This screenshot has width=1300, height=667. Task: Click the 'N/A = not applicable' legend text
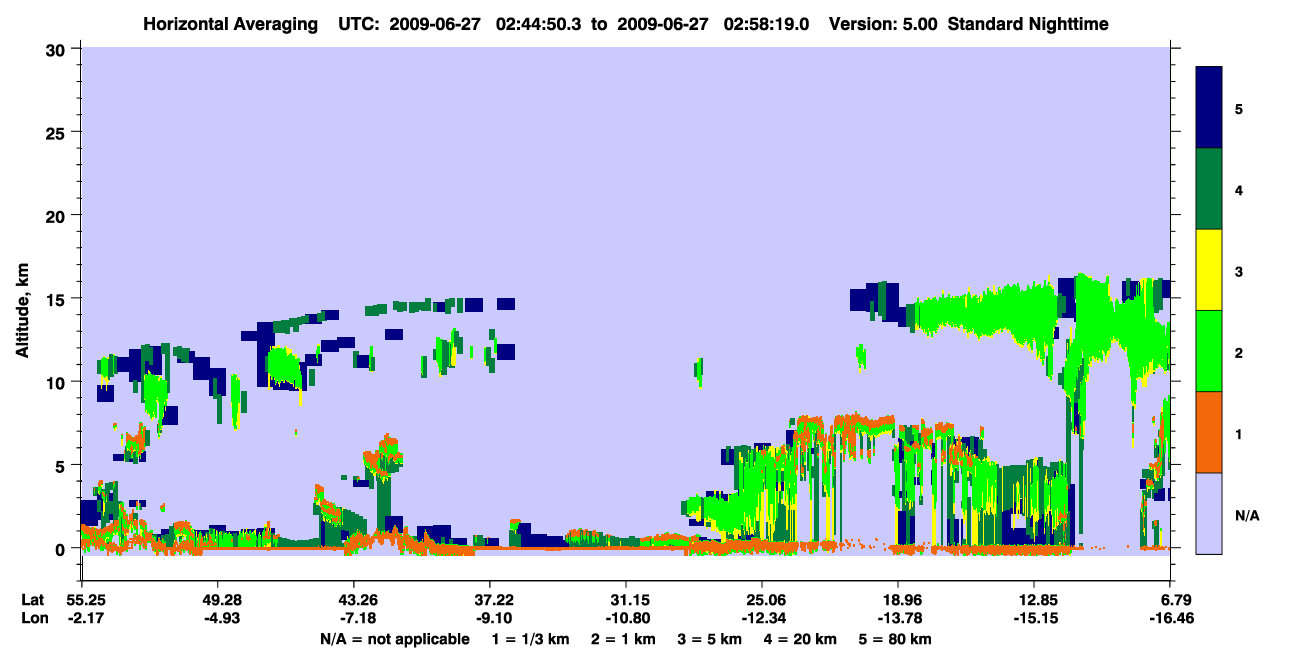point(395,639)
